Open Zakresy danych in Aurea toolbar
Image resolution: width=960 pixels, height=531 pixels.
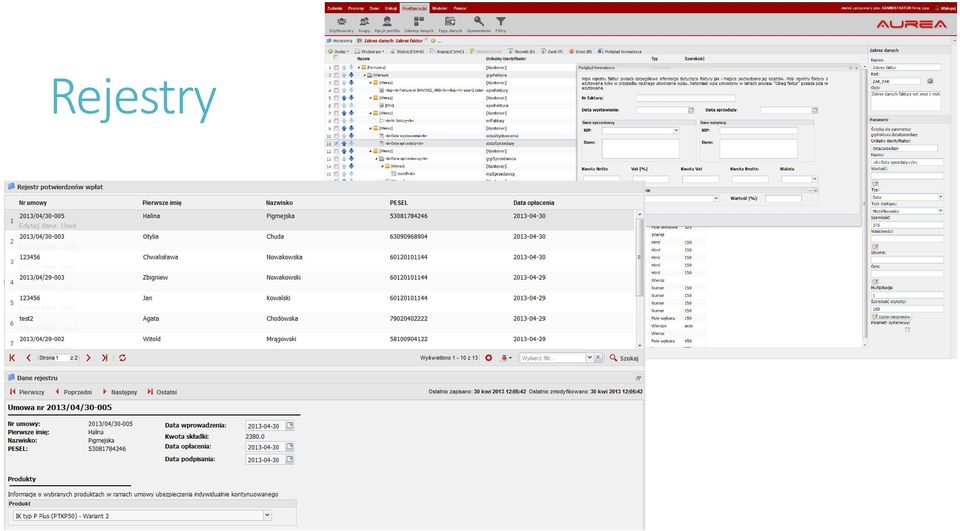[419, 24]
